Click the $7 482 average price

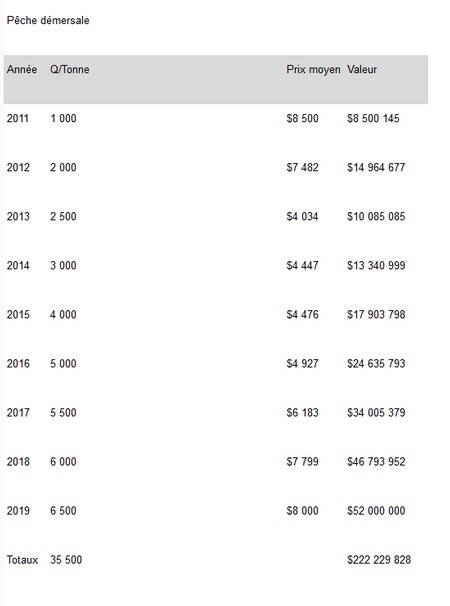[302, 167]
